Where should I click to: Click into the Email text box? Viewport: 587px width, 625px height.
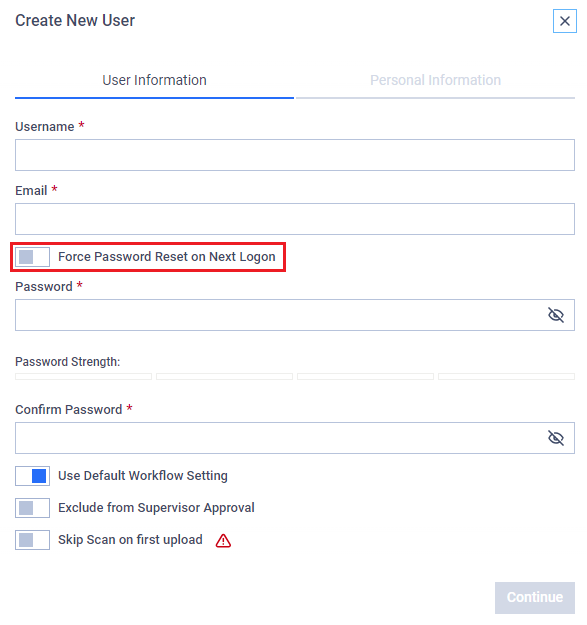[x=295, y=219]
